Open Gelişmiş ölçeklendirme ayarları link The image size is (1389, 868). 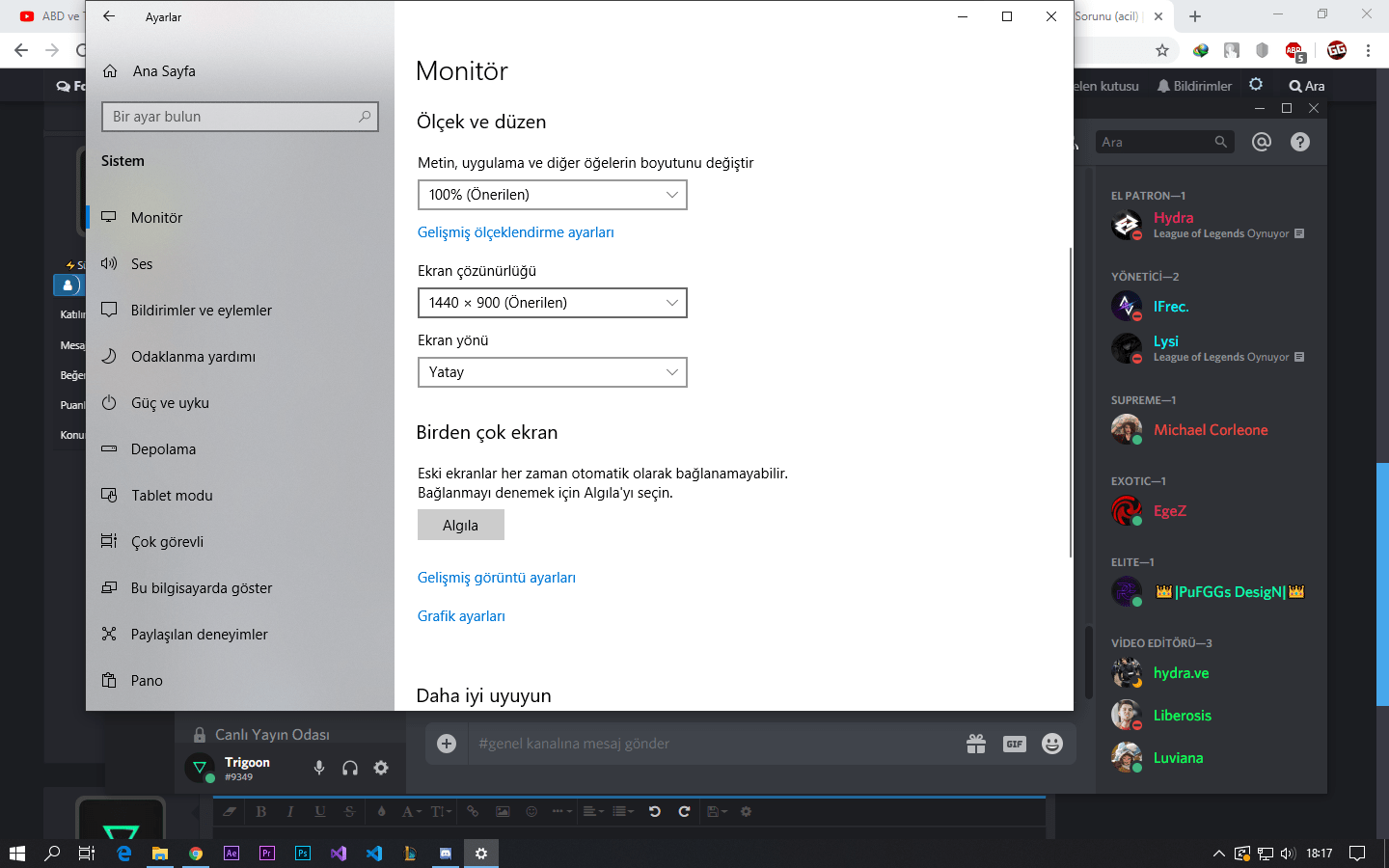pyautogui.click(x=515, y=232)
